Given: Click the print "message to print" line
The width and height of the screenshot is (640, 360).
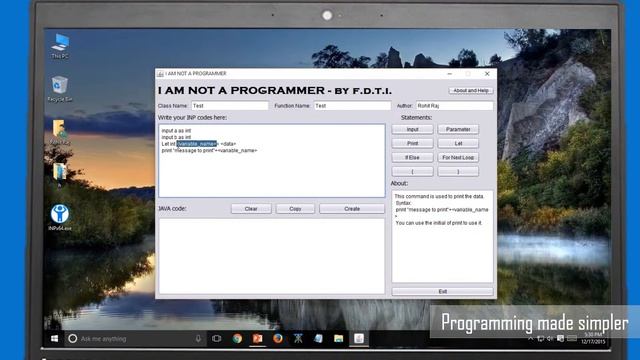Looking at the screenshot, I should 209,150.
